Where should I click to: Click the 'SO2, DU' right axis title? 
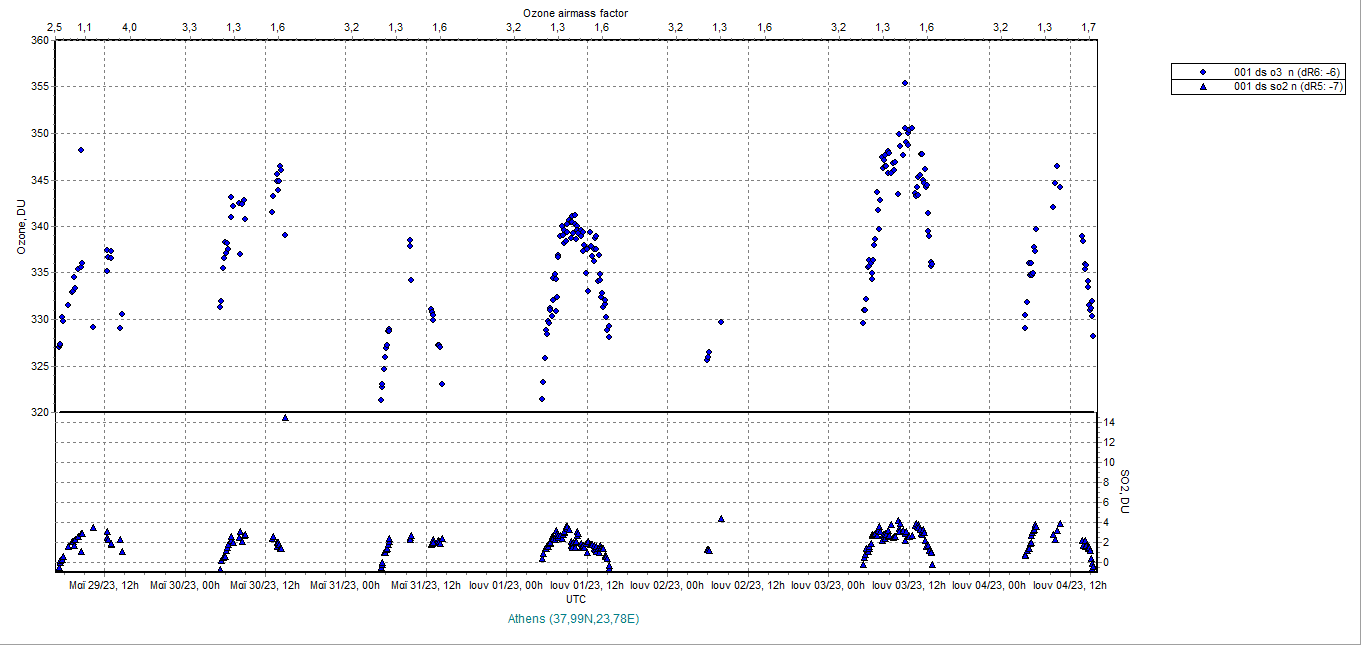tap(1124, 491)
